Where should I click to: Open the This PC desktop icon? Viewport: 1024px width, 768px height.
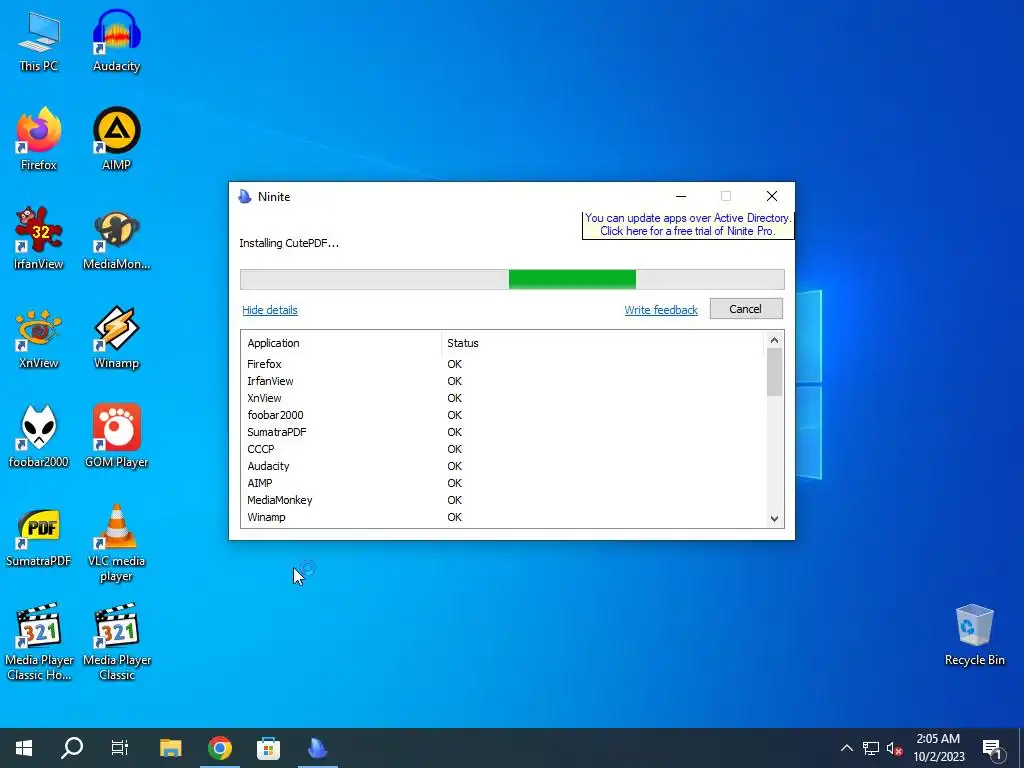pyautogui.click(x=39, y=41)
